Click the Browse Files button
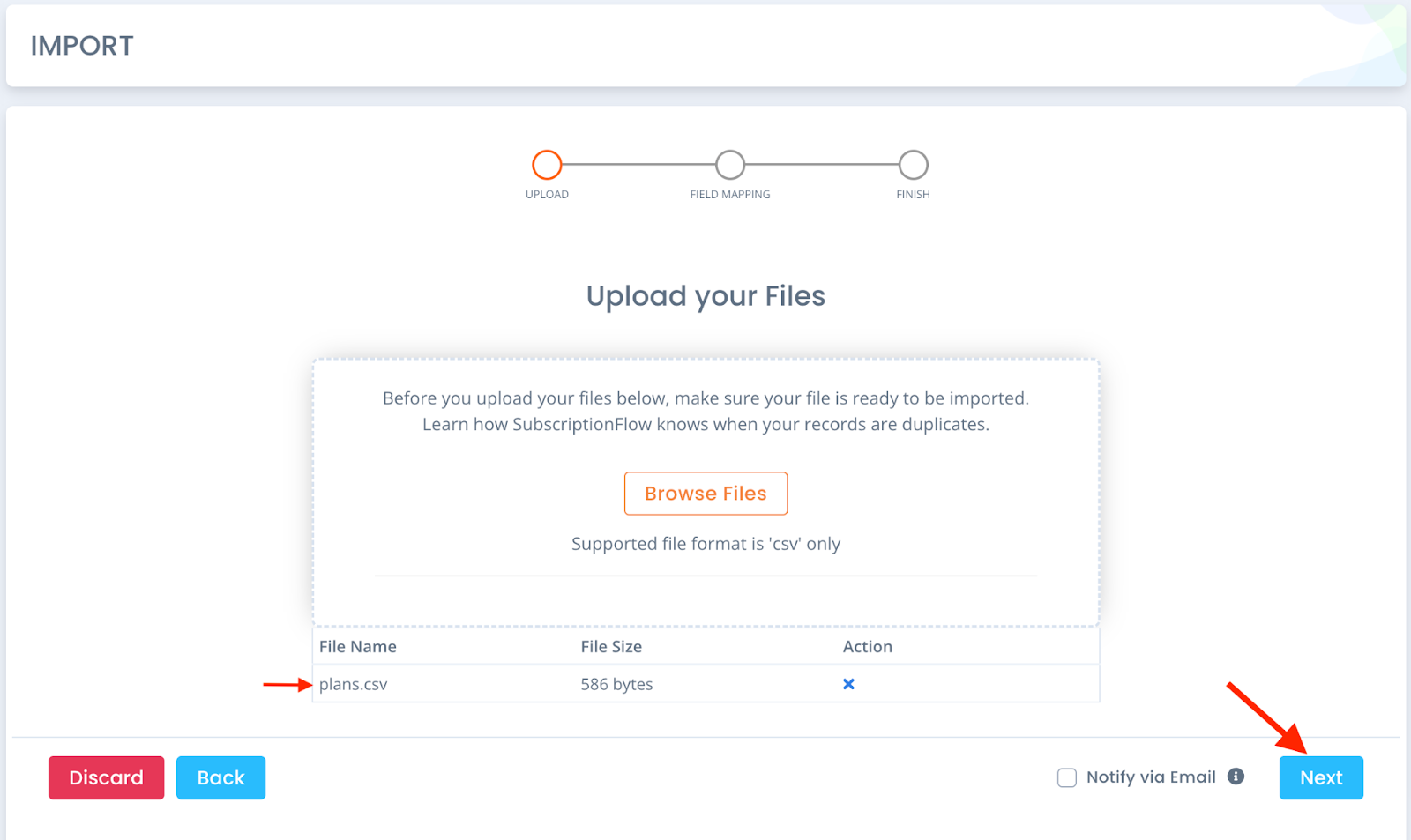This screenshot has width=1411, height=840. (x=705, y=494)
